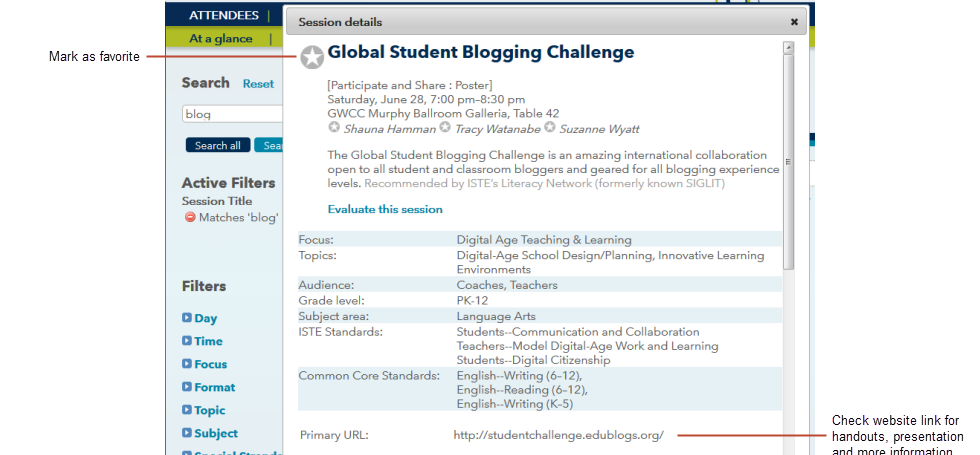The width and height of the screenshot is (980, 455).
Task: Expand the Day filter
Action: click(199, 318)
